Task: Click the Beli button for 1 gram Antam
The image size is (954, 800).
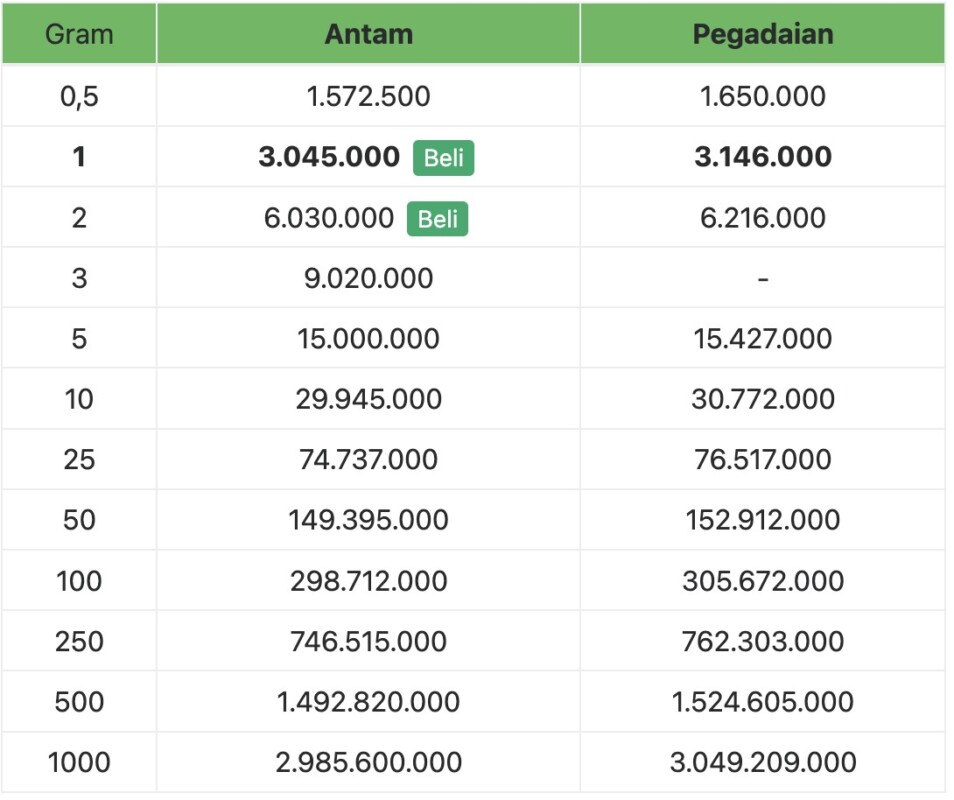Action: [443, 157]
